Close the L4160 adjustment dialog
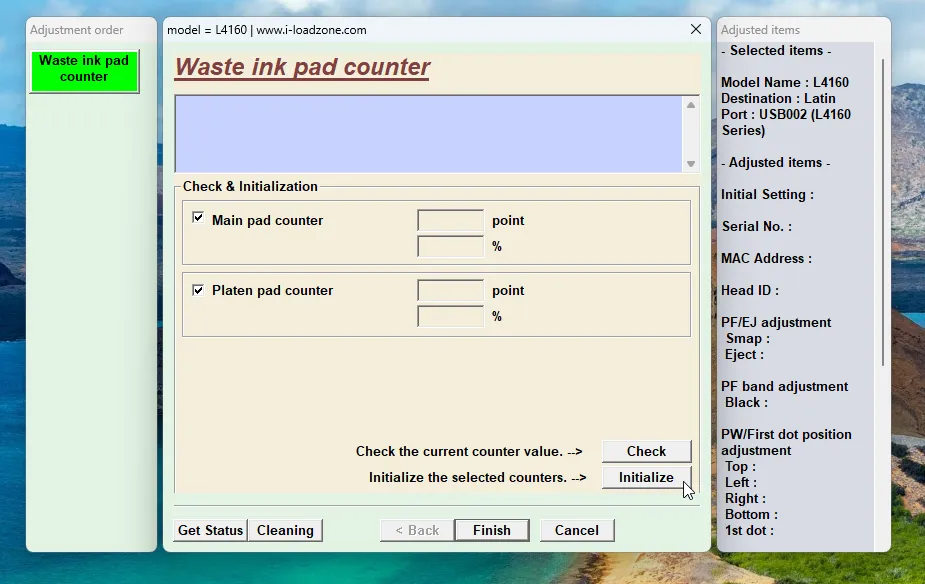Viewport: 925px width, 584px height. coord(696,30)
